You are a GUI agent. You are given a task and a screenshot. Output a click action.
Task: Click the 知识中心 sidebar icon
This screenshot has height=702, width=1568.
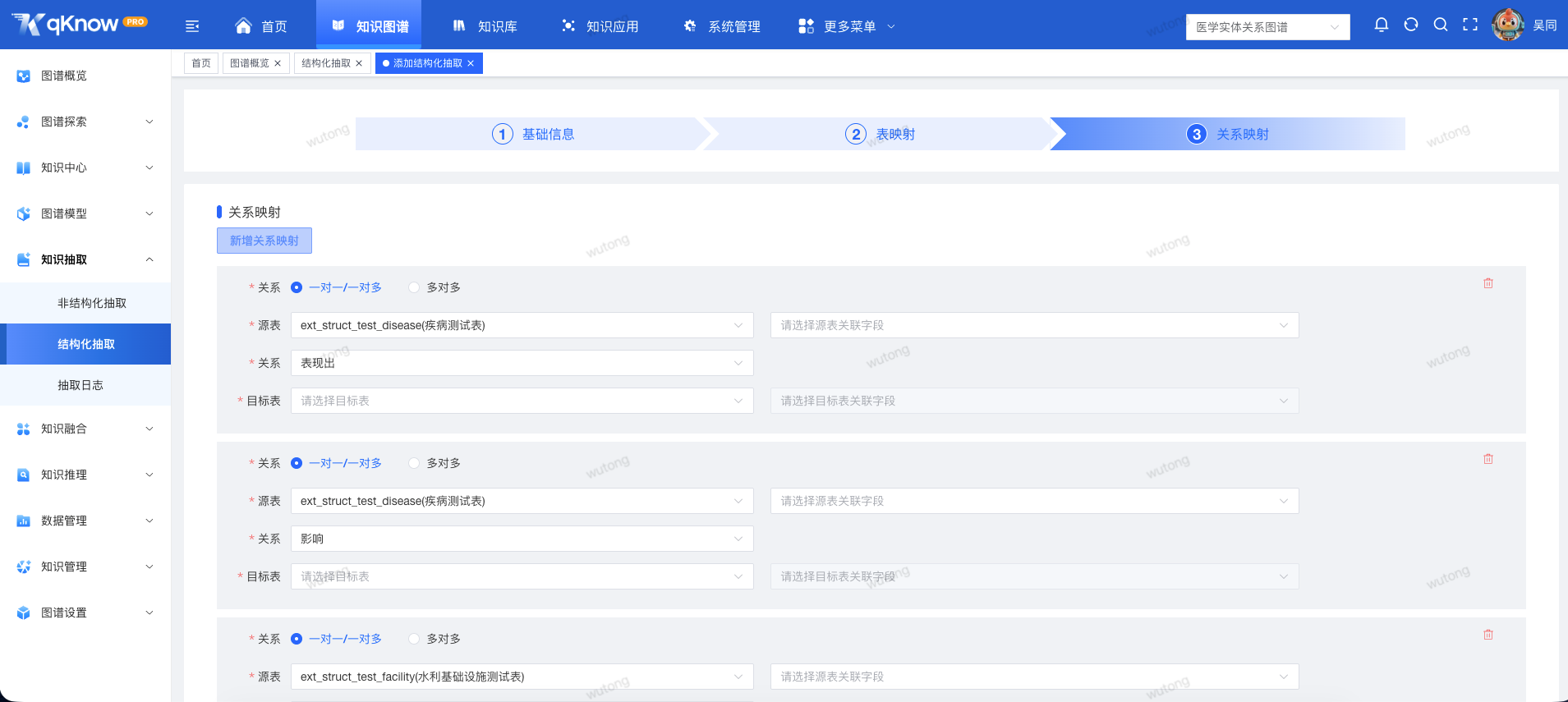pyautogui.click(x=24, y=167)
